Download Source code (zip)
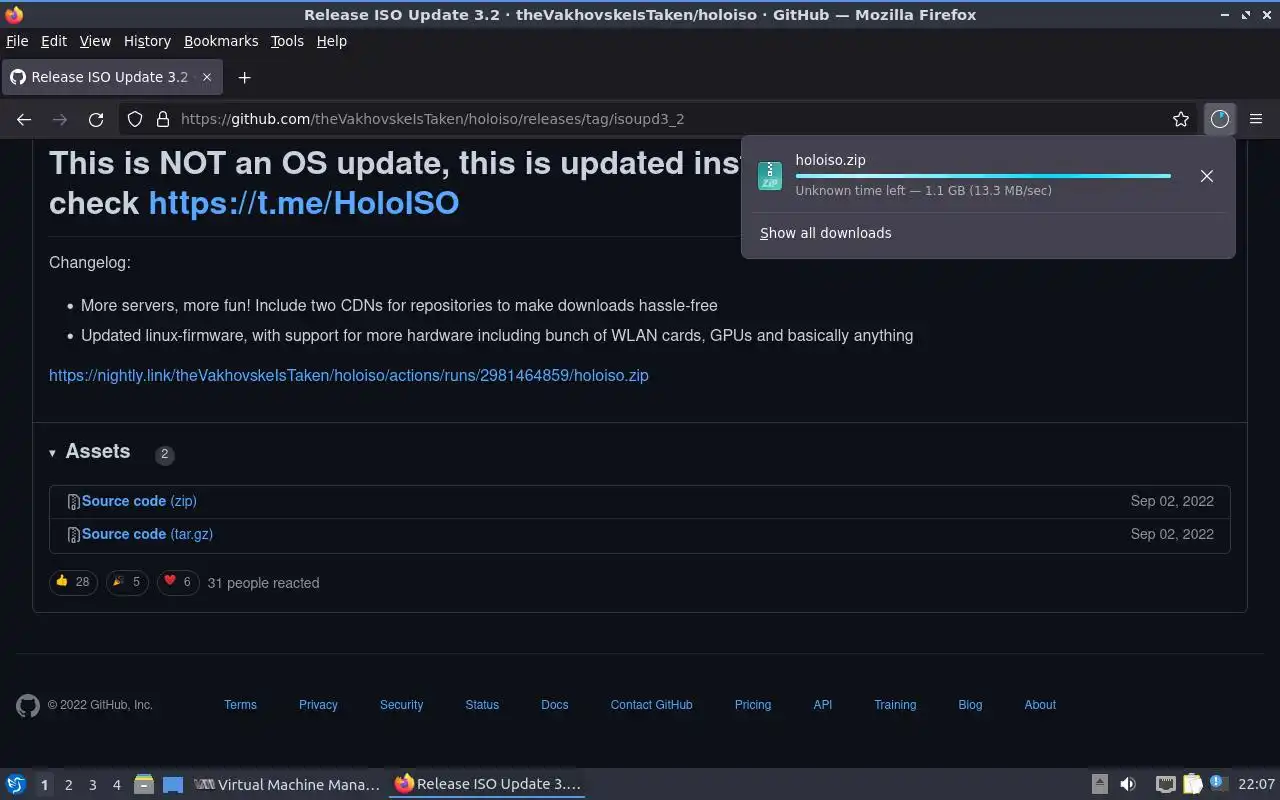1280x800 pixels. point(139,501)
